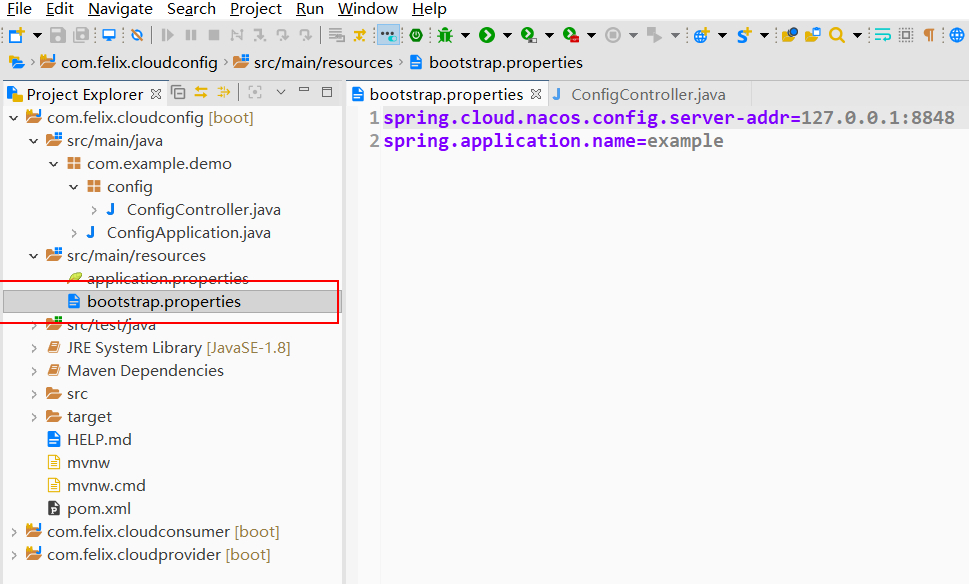This screenshot has height=584, width=969.
Task: Click the Drop to Frame icon
Action: (x=336, y=35)
